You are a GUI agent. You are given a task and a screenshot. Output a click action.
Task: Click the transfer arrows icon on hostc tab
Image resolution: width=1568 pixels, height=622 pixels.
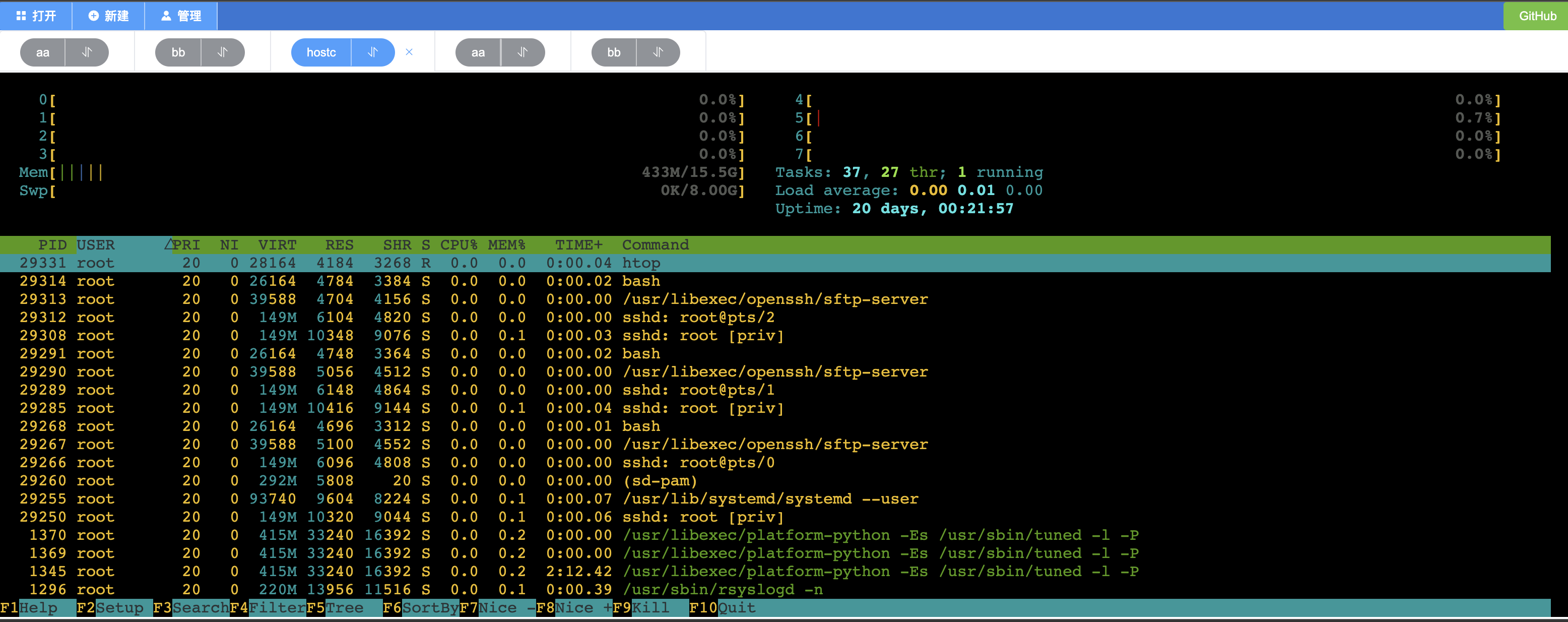point(372,52)
